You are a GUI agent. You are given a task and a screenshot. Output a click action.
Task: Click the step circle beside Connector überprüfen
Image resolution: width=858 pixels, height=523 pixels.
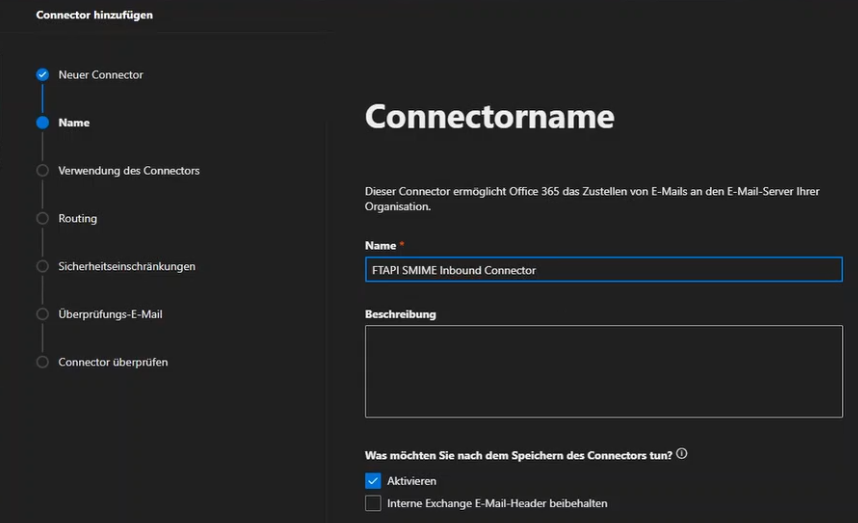pyautogui.click(x=42, y=362)
